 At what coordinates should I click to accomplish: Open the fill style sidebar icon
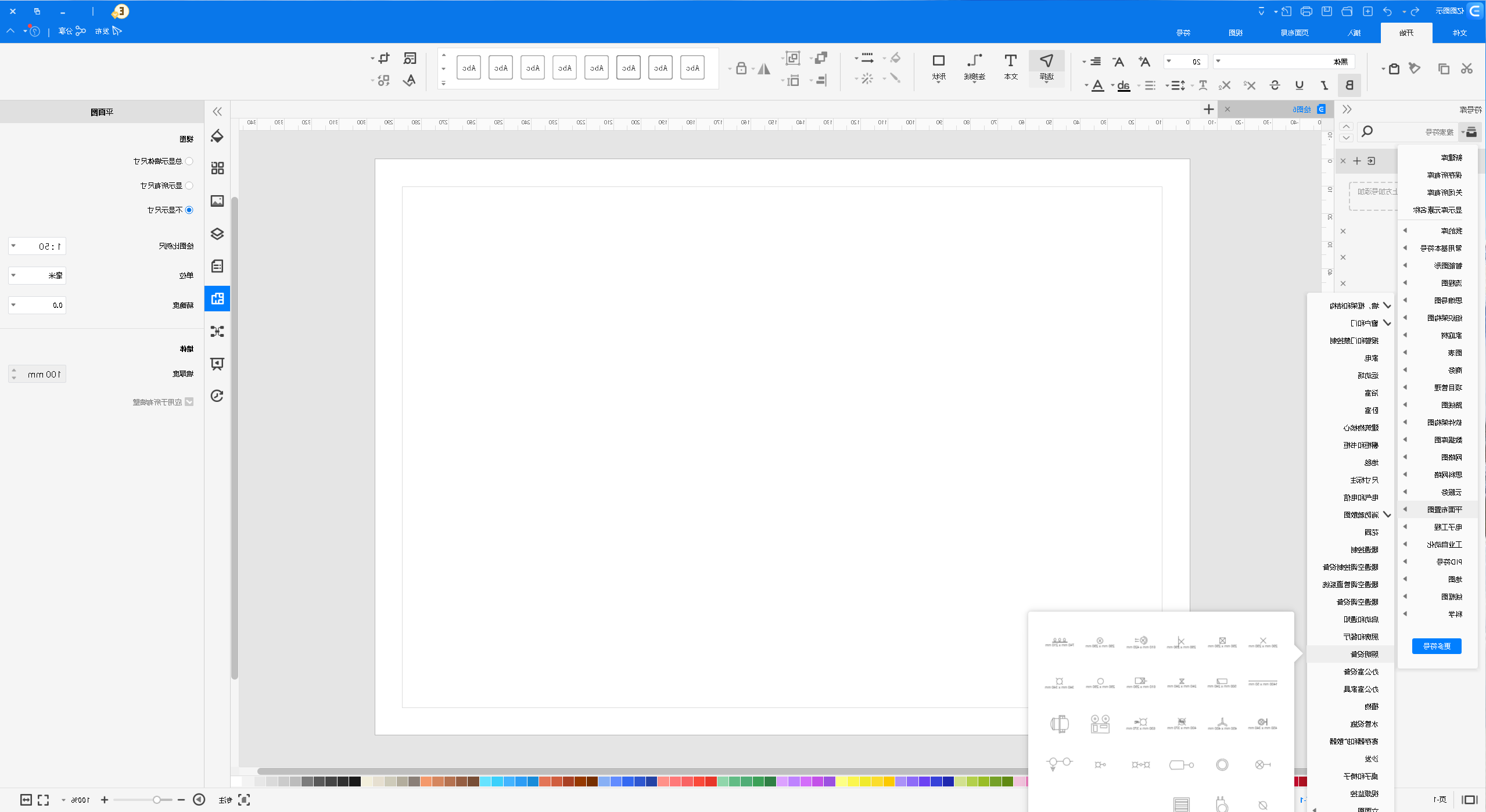tap(217, 136)
